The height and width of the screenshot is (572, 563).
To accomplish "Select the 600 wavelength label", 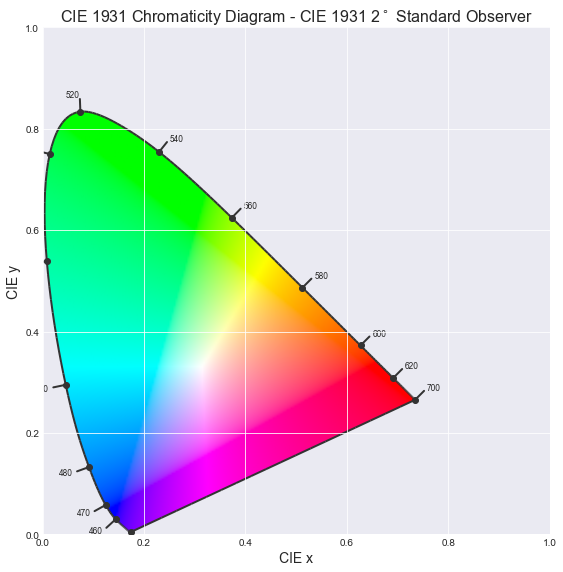I will pos(379,334).
